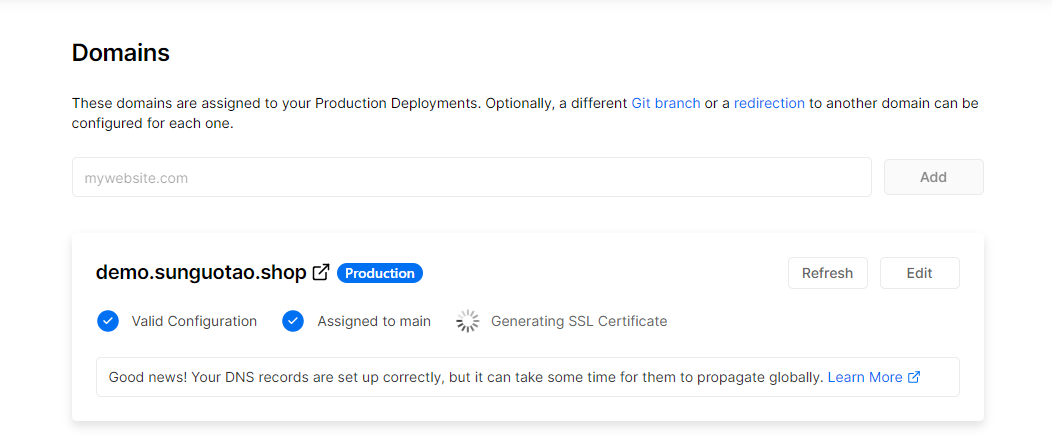The height and width of the screenshot is (438, 1052).
Task: Click the blue Valid Configuration checkmark icon
Action: tap(108, 321)
